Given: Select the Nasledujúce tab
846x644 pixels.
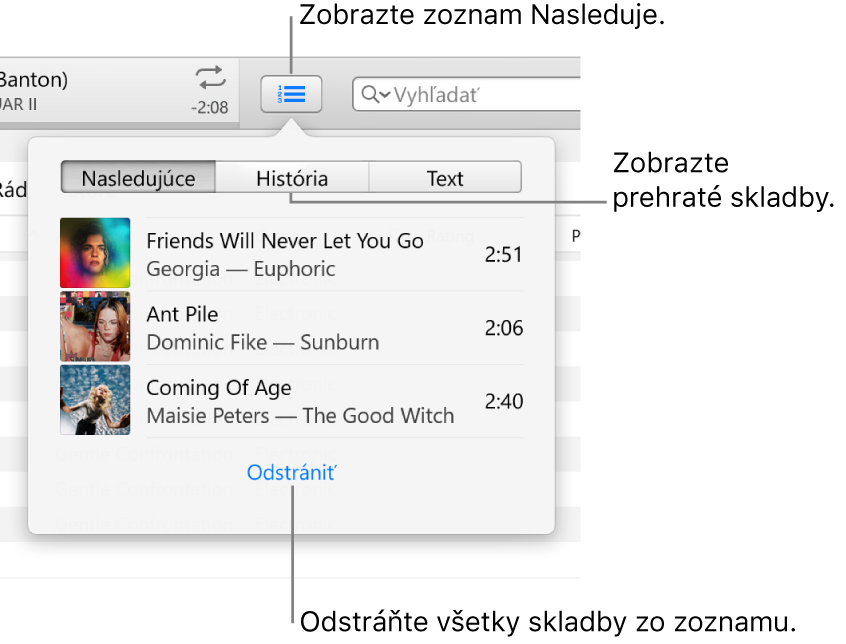Looking at the screenshot, I should pos(139,179).
